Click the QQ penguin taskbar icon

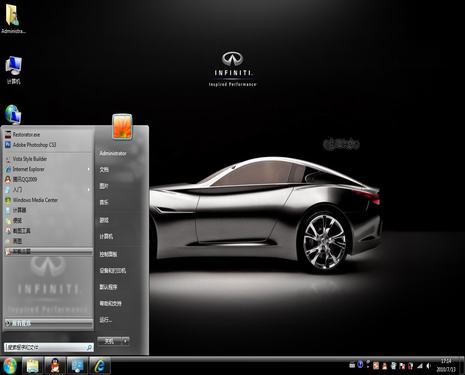coord(55,366)
